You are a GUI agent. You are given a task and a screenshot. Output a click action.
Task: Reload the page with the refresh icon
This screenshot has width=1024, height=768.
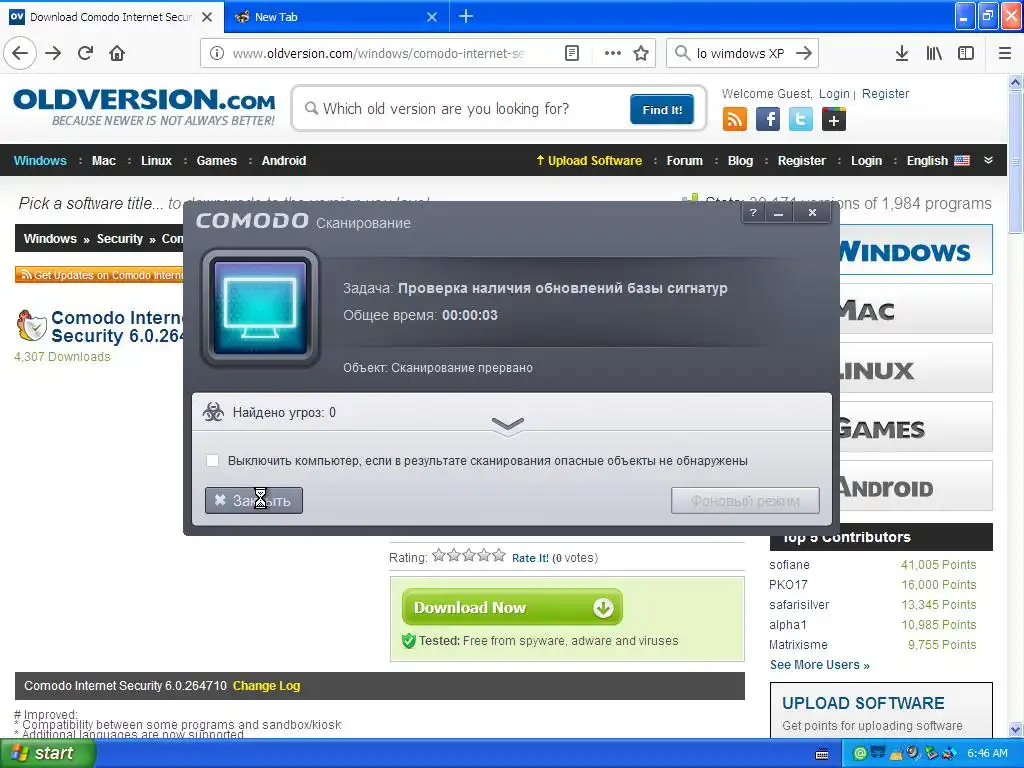tap(86, 53)
